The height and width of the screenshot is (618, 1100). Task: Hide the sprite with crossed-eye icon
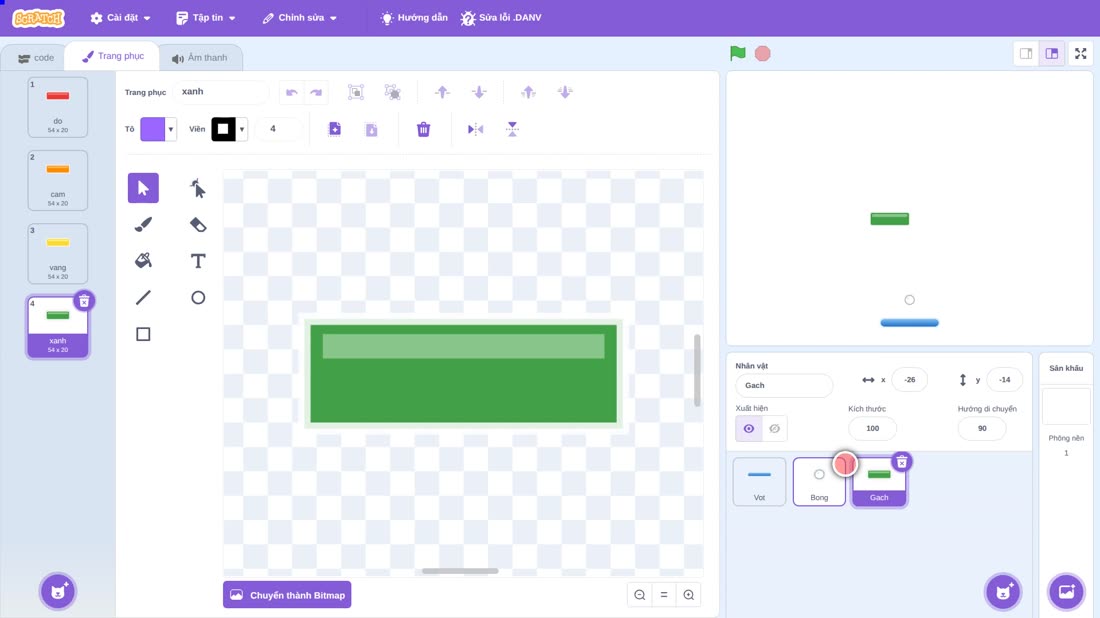(x=774, y=429)
